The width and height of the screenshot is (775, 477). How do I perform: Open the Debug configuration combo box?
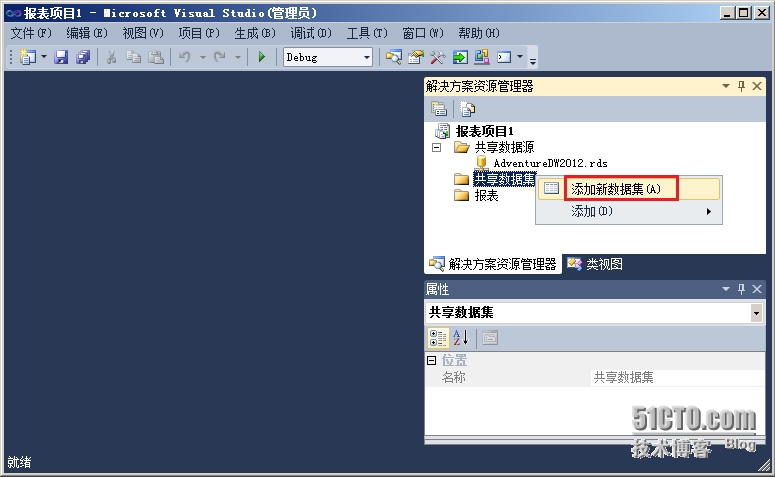pos(328,57)
